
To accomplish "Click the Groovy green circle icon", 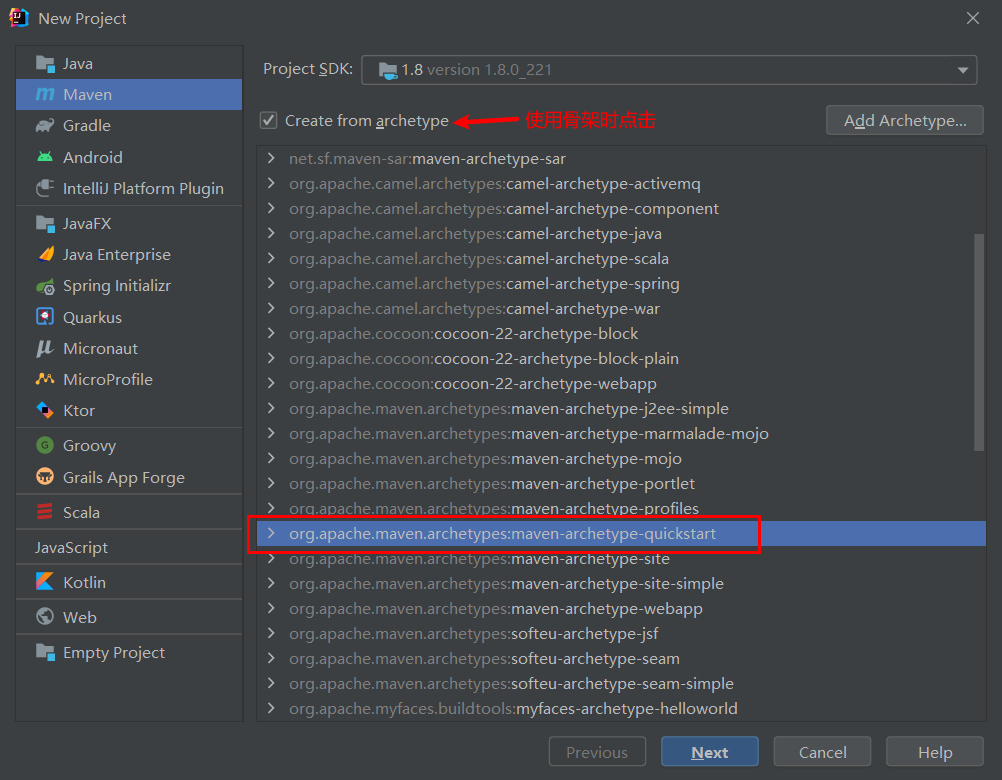I will tap(45, 445).
